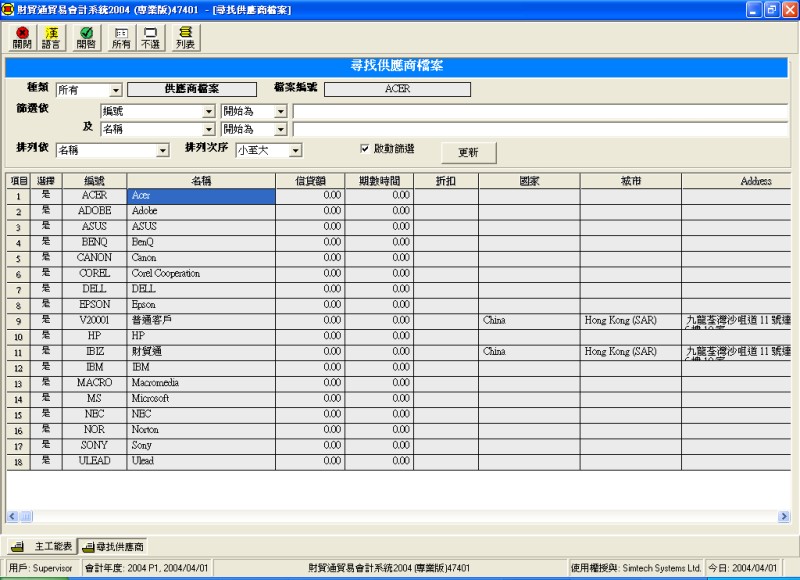
Task: Click the V20001 code cell
Action: tap(94, 321)
